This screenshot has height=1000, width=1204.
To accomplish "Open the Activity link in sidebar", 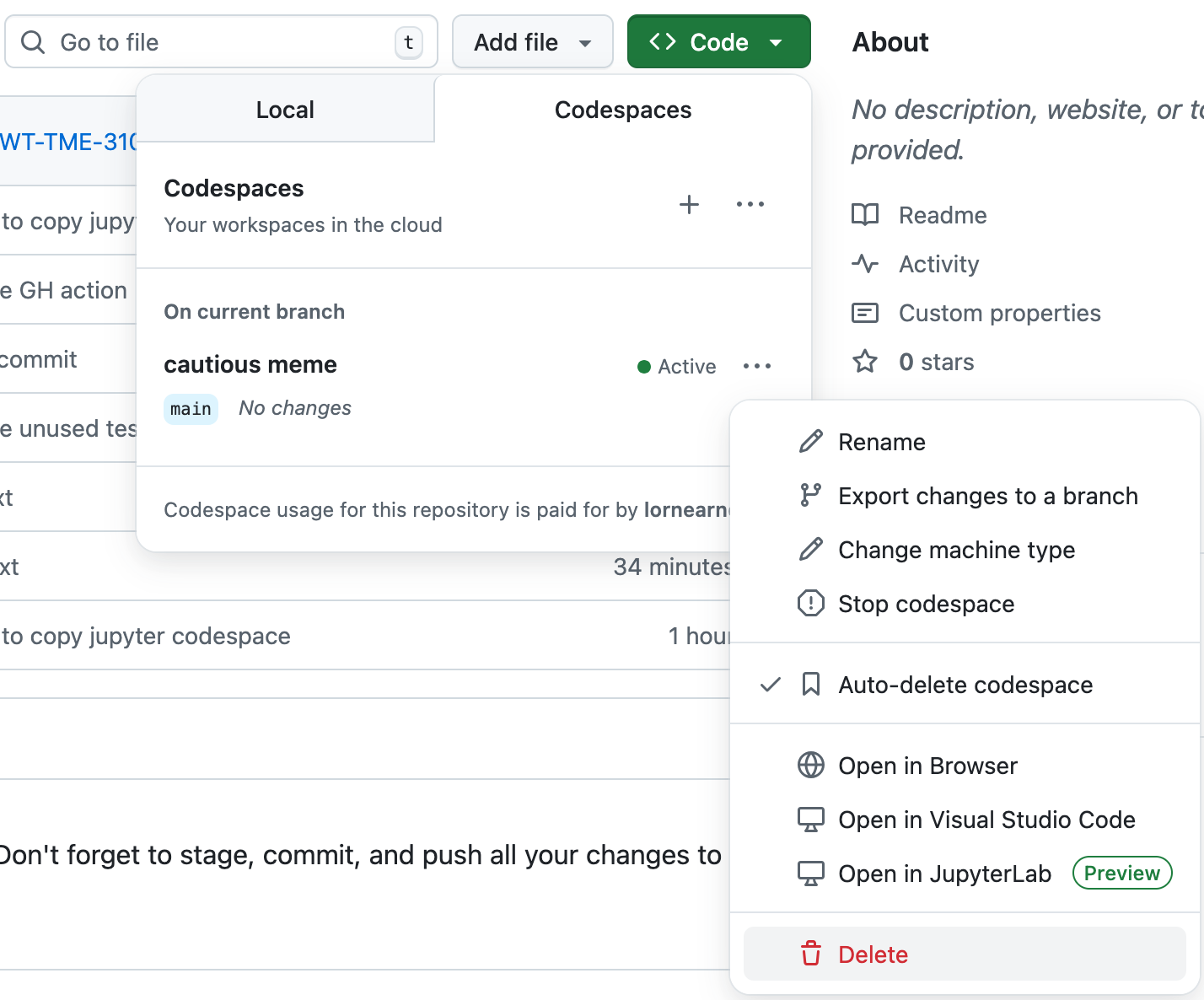I will point(938,264).
